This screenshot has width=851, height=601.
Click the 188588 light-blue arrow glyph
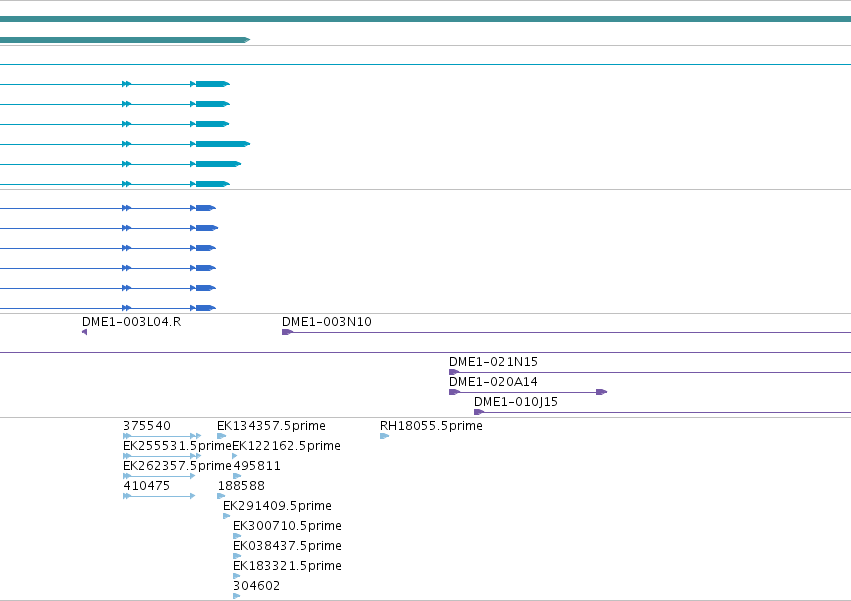[221, 496]
